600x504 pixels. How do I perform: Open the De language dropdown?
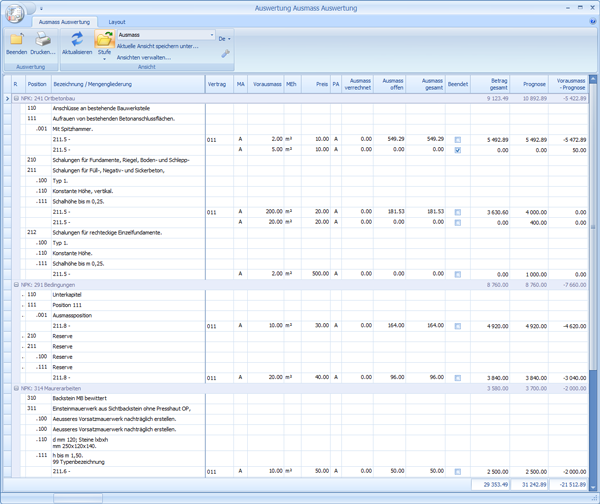click(x=224, y=39)
